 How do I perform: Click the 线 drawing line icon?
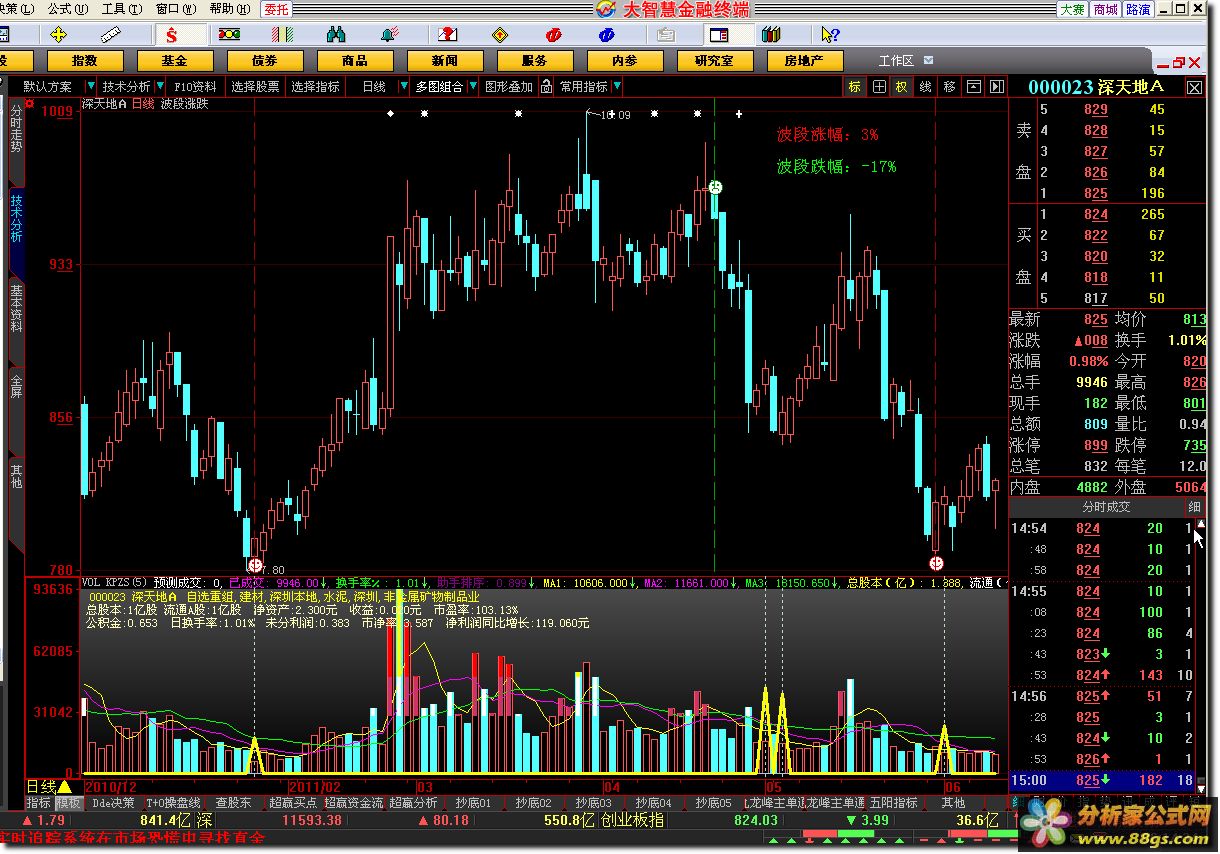click(x=926, y=87)
